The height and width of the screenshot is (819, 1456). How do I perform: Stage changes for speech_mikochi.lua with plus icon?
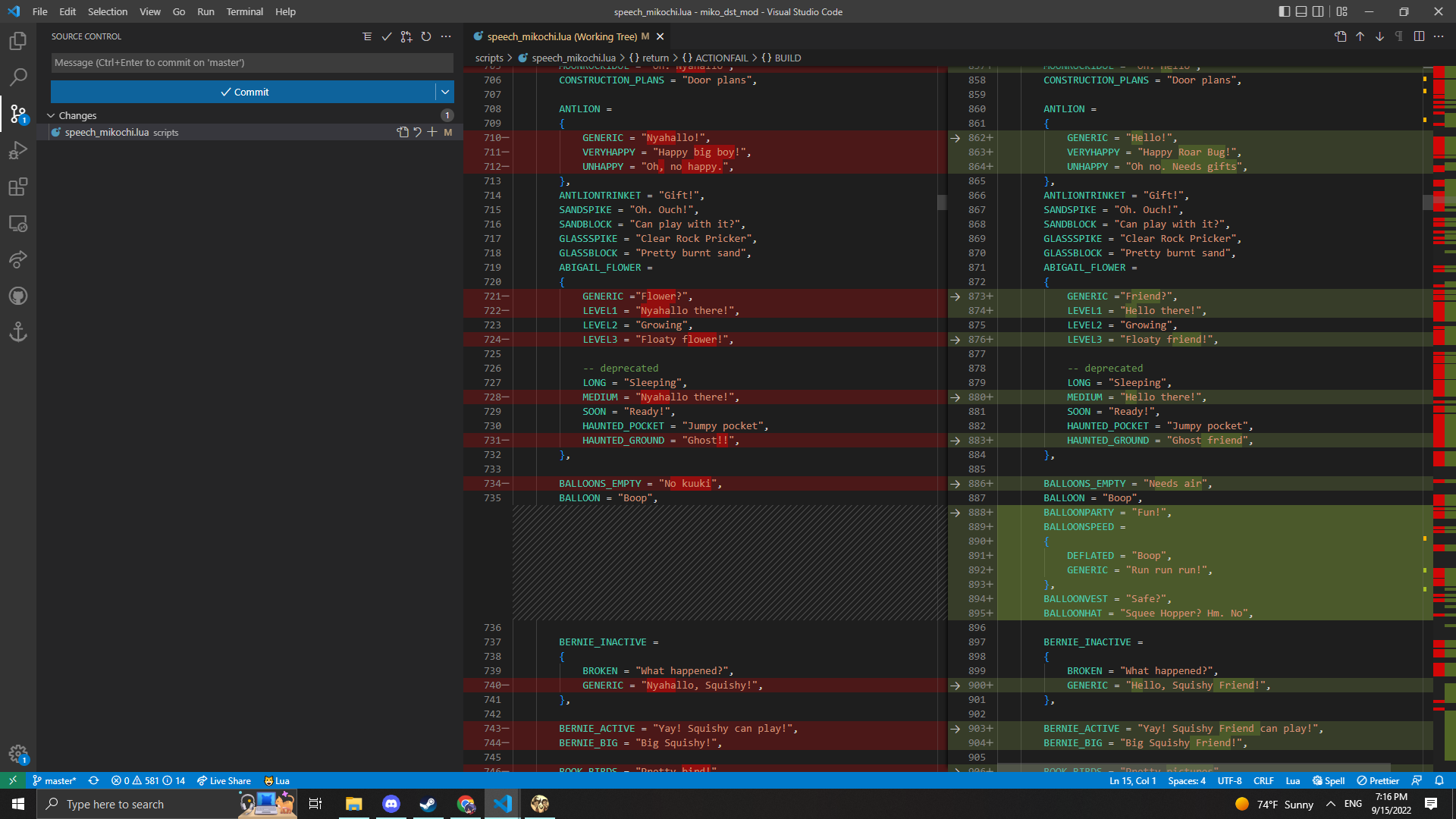(432, 132)
